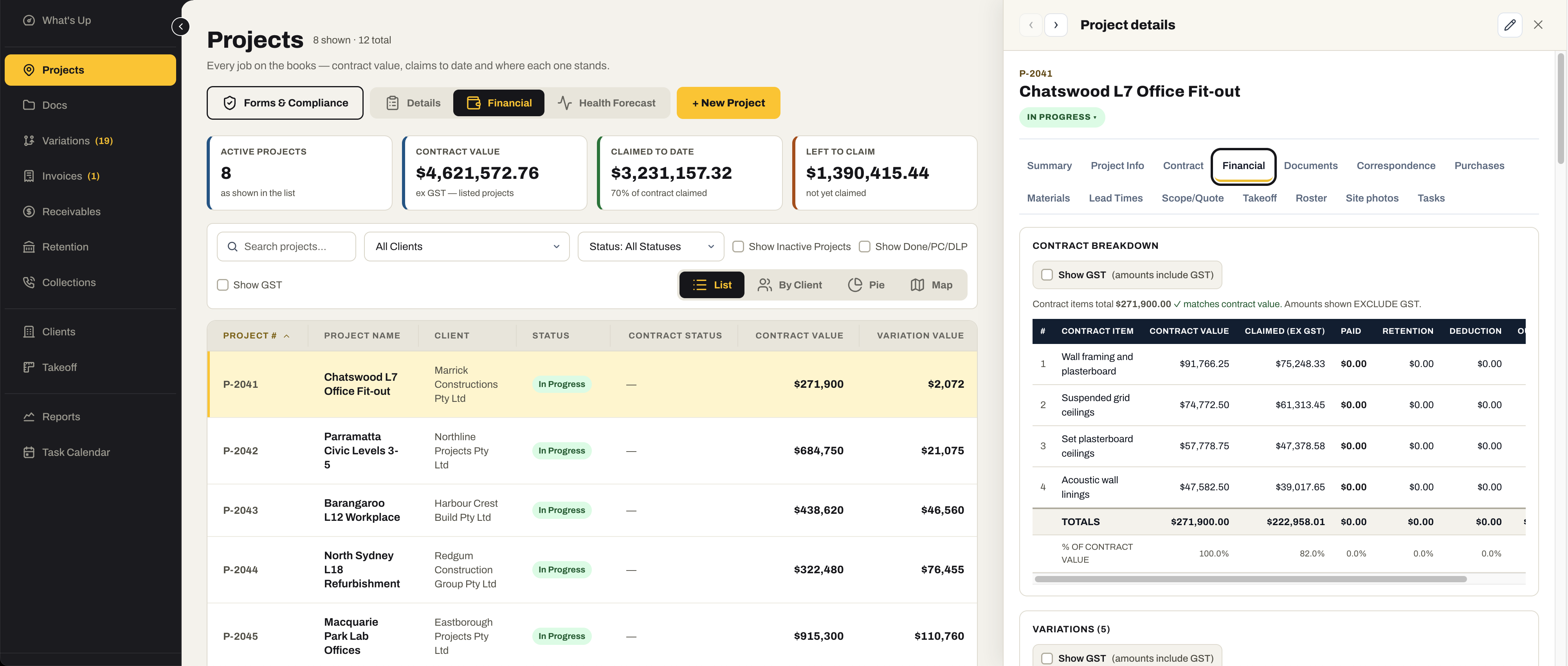Image resolution: width=1568 pixels, height=666 pixels.
Task: Switch to the Site photos tab
Action: (1372, 198)
